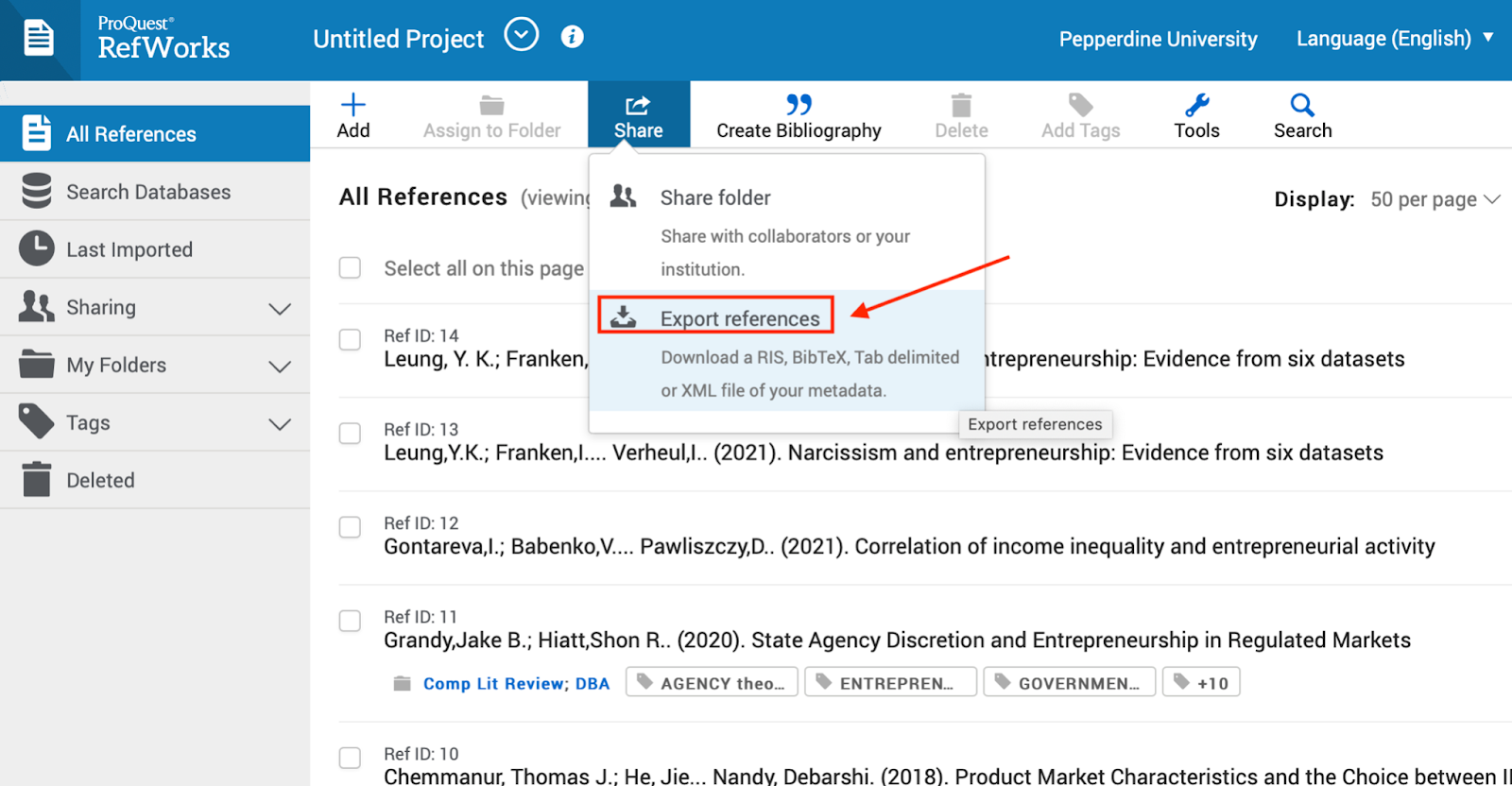
Task: Click the ENTREPREN… tag button
Action: [x=890, y=682]
